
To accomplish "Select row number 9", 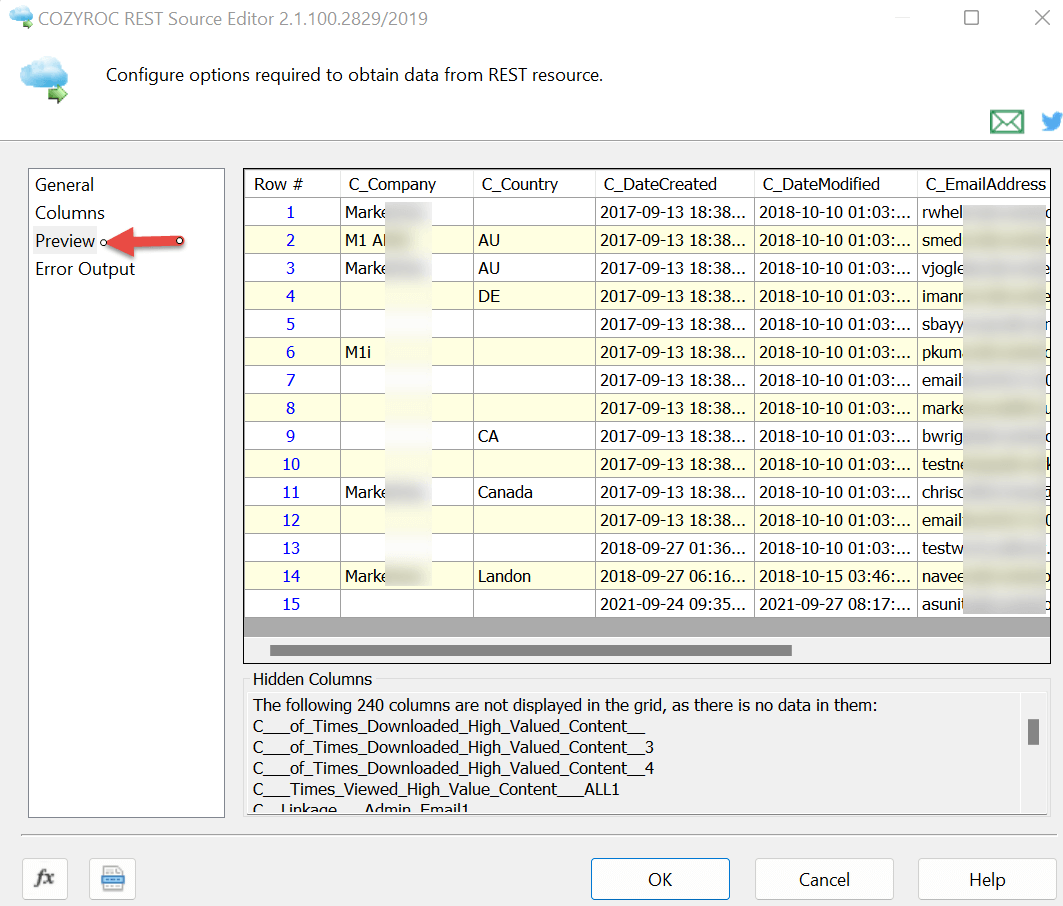I will [x=291, y=436].
